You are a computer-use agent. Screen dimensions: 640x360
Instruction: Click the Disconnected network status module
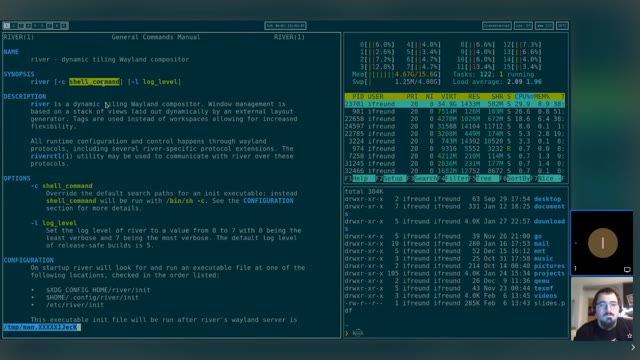pyautogui.click(x=497, y=26)
